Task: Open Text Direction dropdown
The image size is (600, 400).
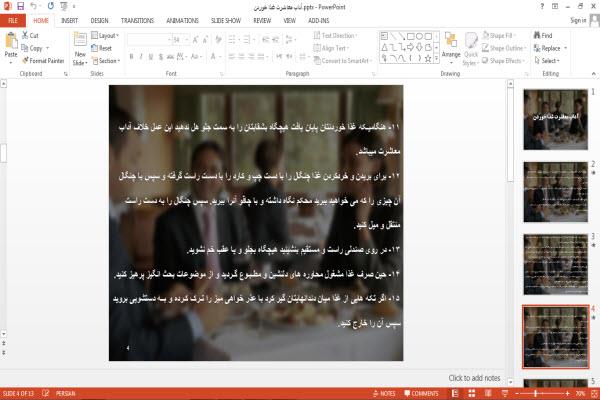Action: tap(336, 35)
